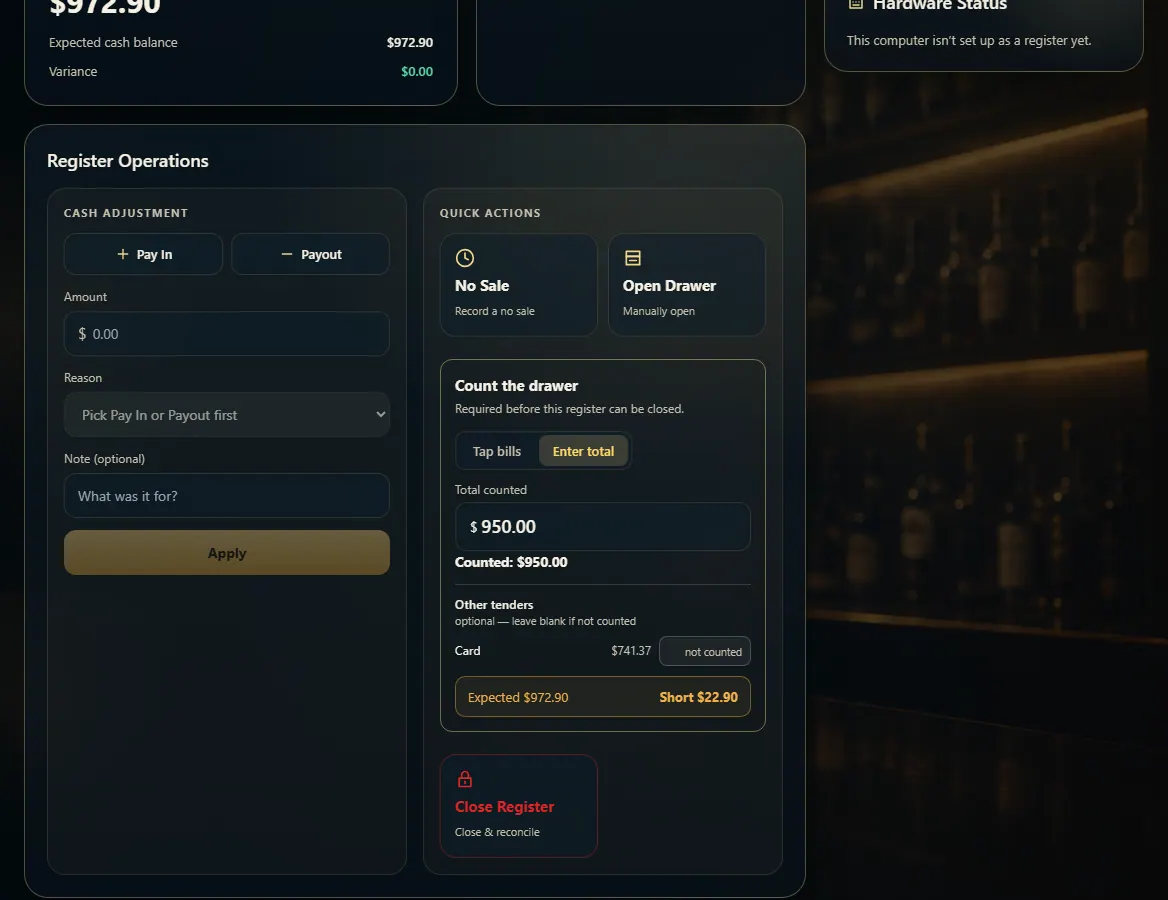Click the clock icon on No Sale
The image size is (1168, 900).
pyautogui.click(x=464, y=258)
